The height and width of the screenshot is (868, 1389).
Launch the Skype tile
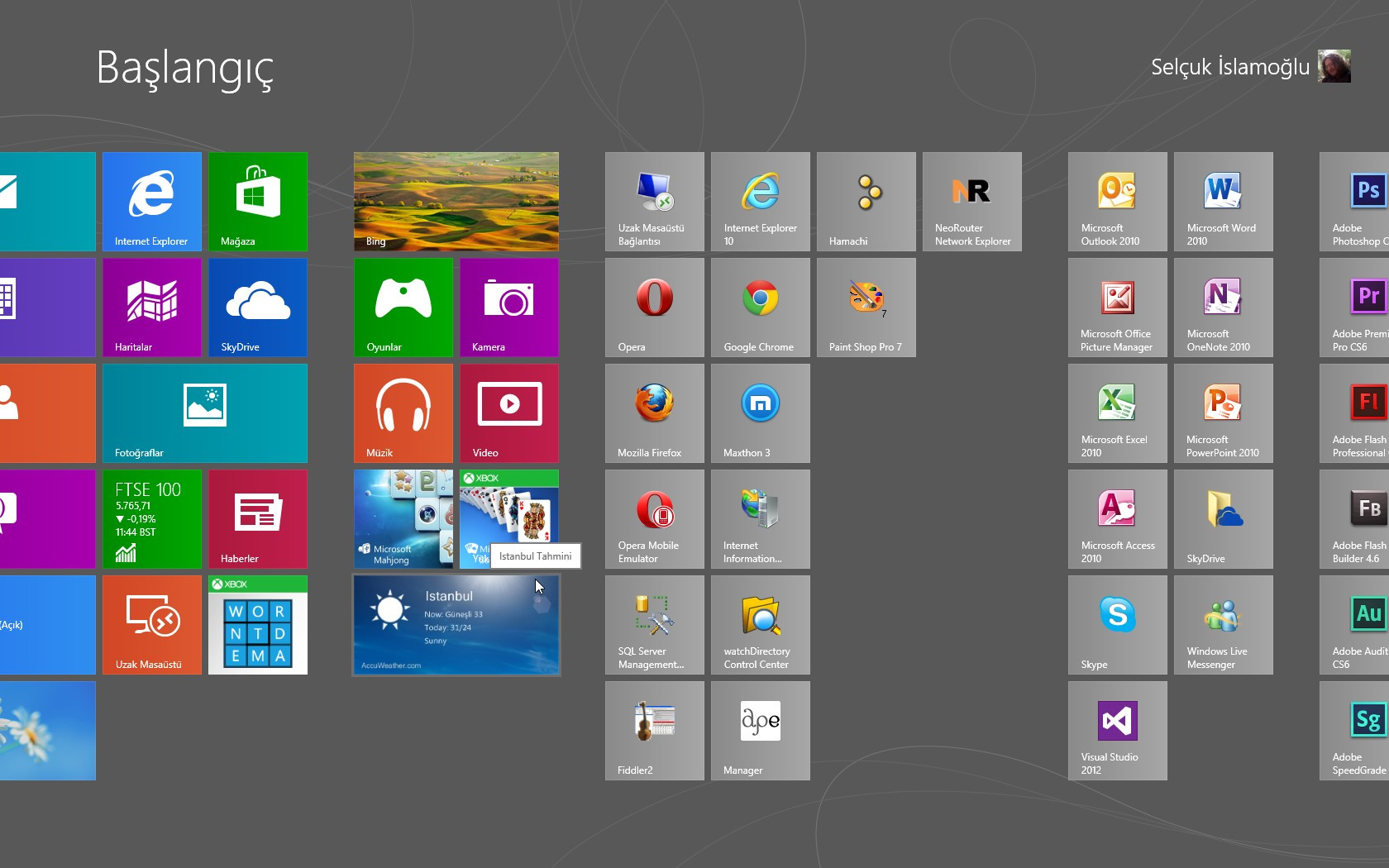pyautogui.click(x=1118, y=625)
